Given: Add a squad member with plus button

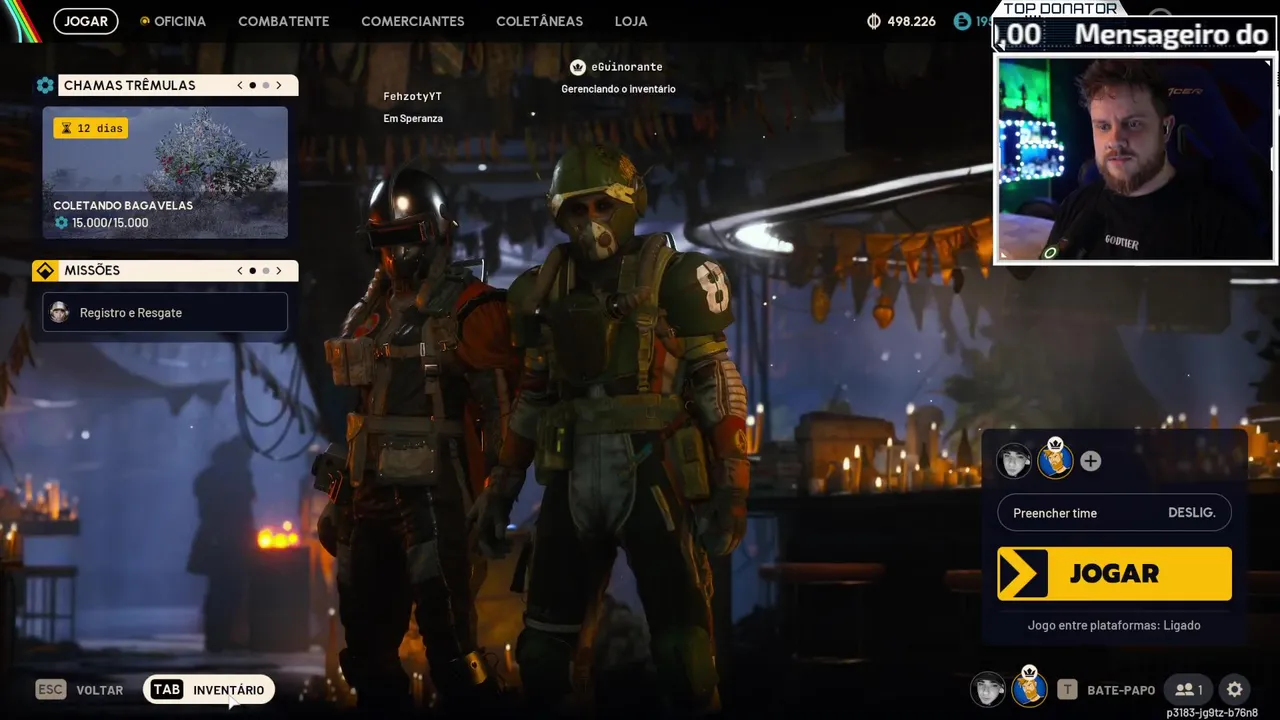Looking at the screenshot, I should (1091, 461).
